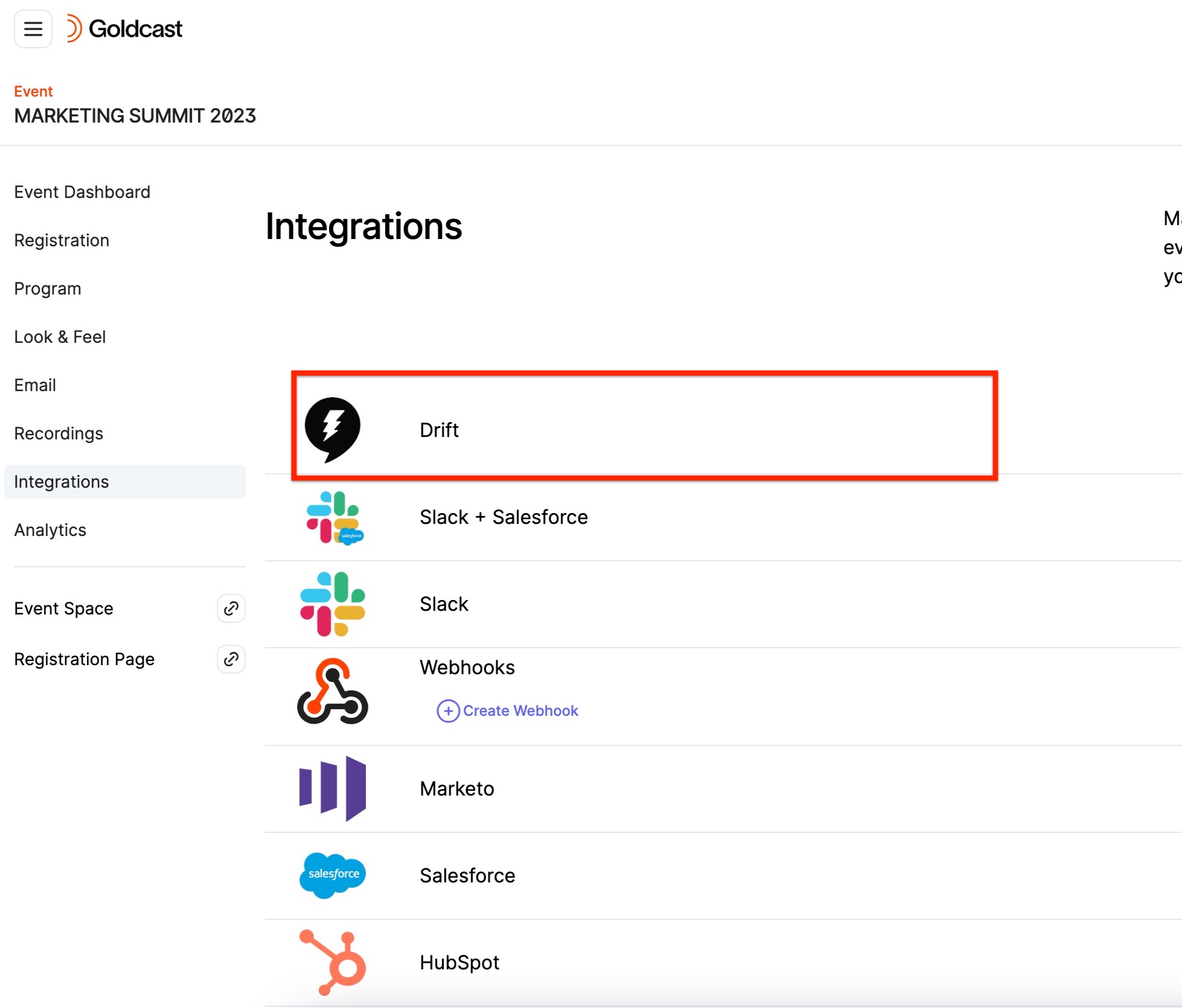Select the Slack + Salesforce integration label
The width and height of the screenshot is (1182, 1008).
tap(503, 517)
